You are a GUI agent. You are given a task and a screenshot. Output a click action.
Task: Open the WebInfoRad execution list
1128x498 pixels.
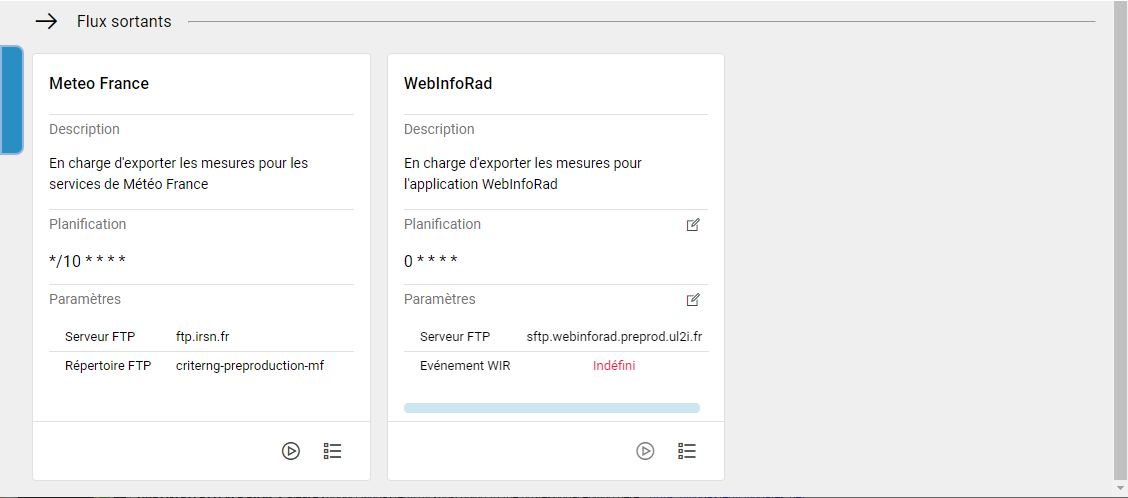(x=687, y=451)
